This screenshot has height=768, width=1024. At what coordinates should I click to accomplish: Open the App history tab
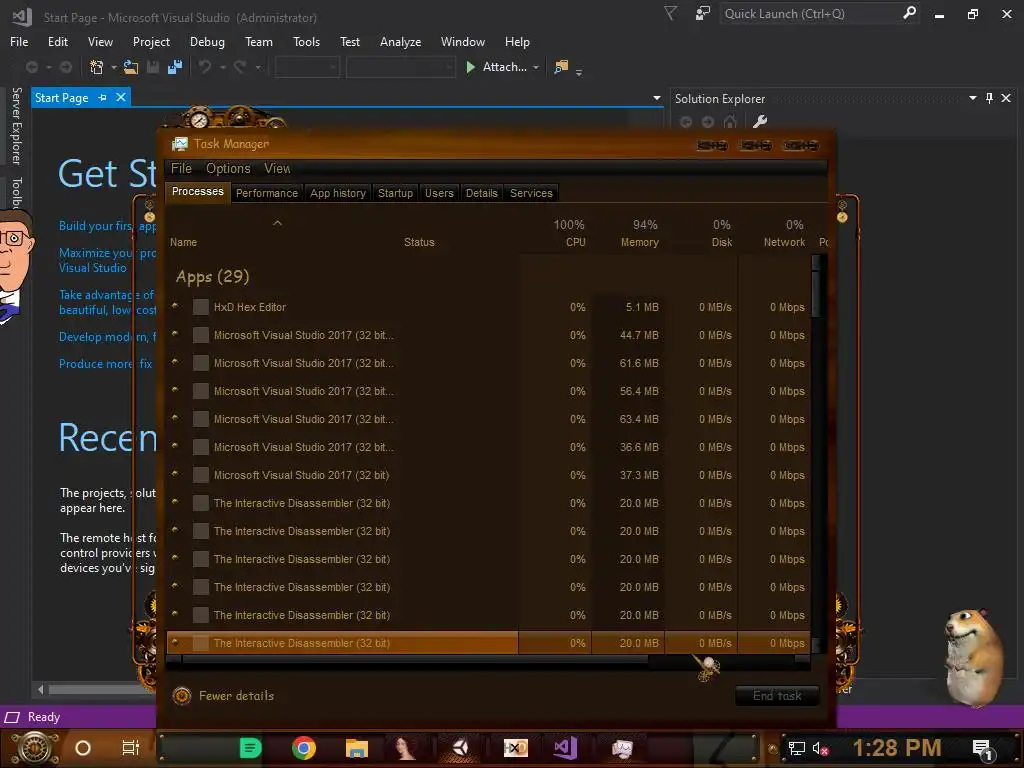click(338, 193)
